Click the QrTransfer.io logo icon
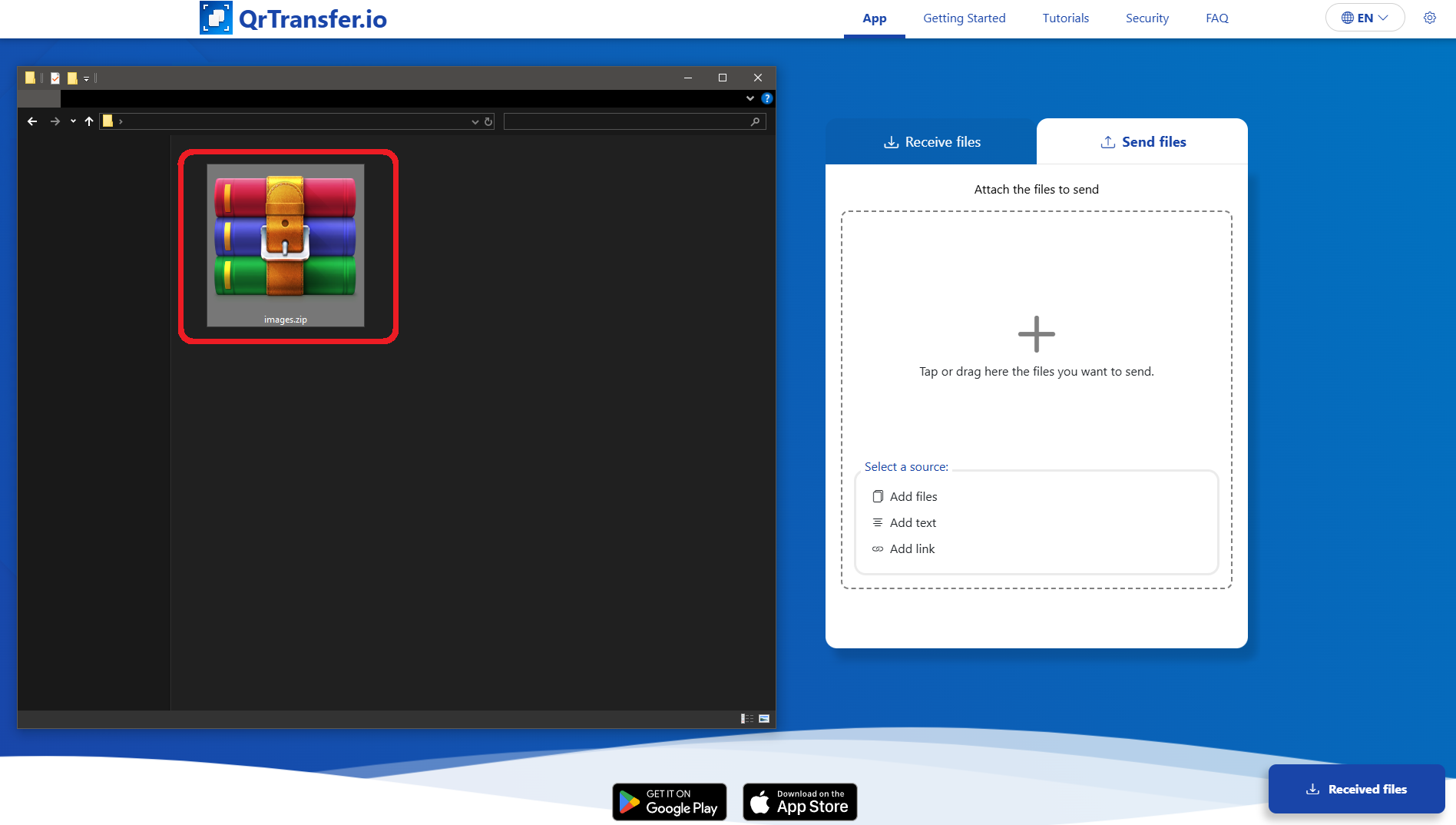This screenshot has width=1456, height=825. pyautogui.click(x=216, y=18)
